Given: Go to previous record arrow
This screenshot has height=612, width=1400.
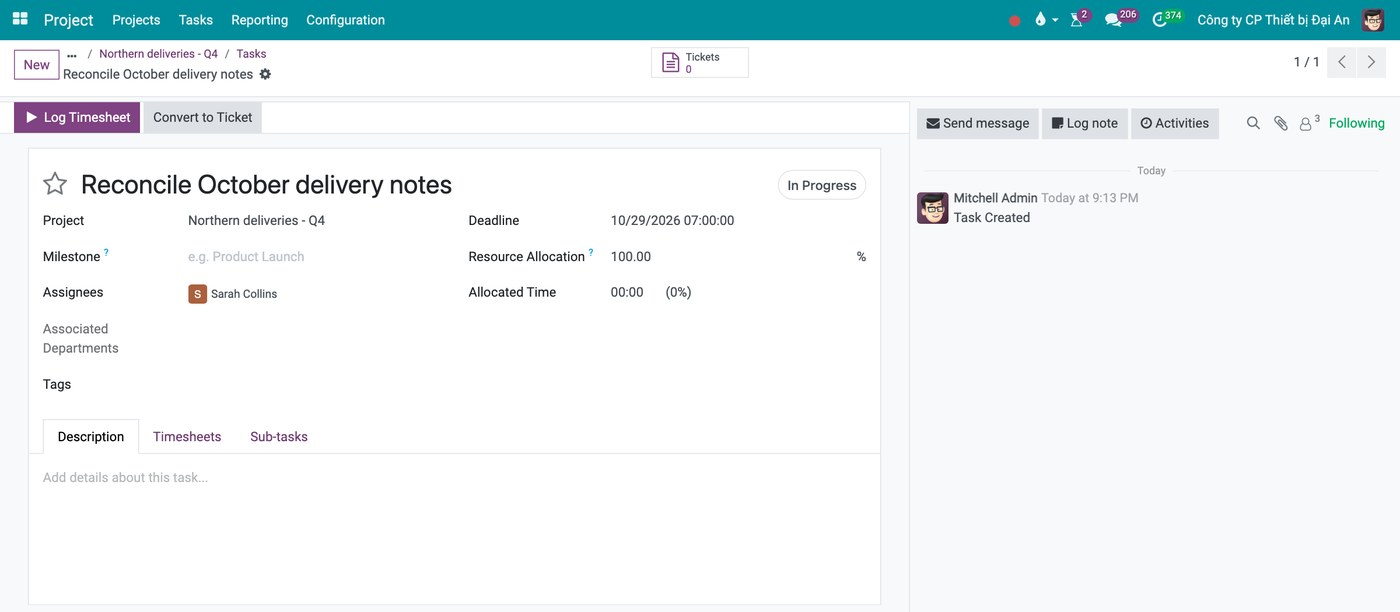Looking at the screenshot, I should [1342, 62].
